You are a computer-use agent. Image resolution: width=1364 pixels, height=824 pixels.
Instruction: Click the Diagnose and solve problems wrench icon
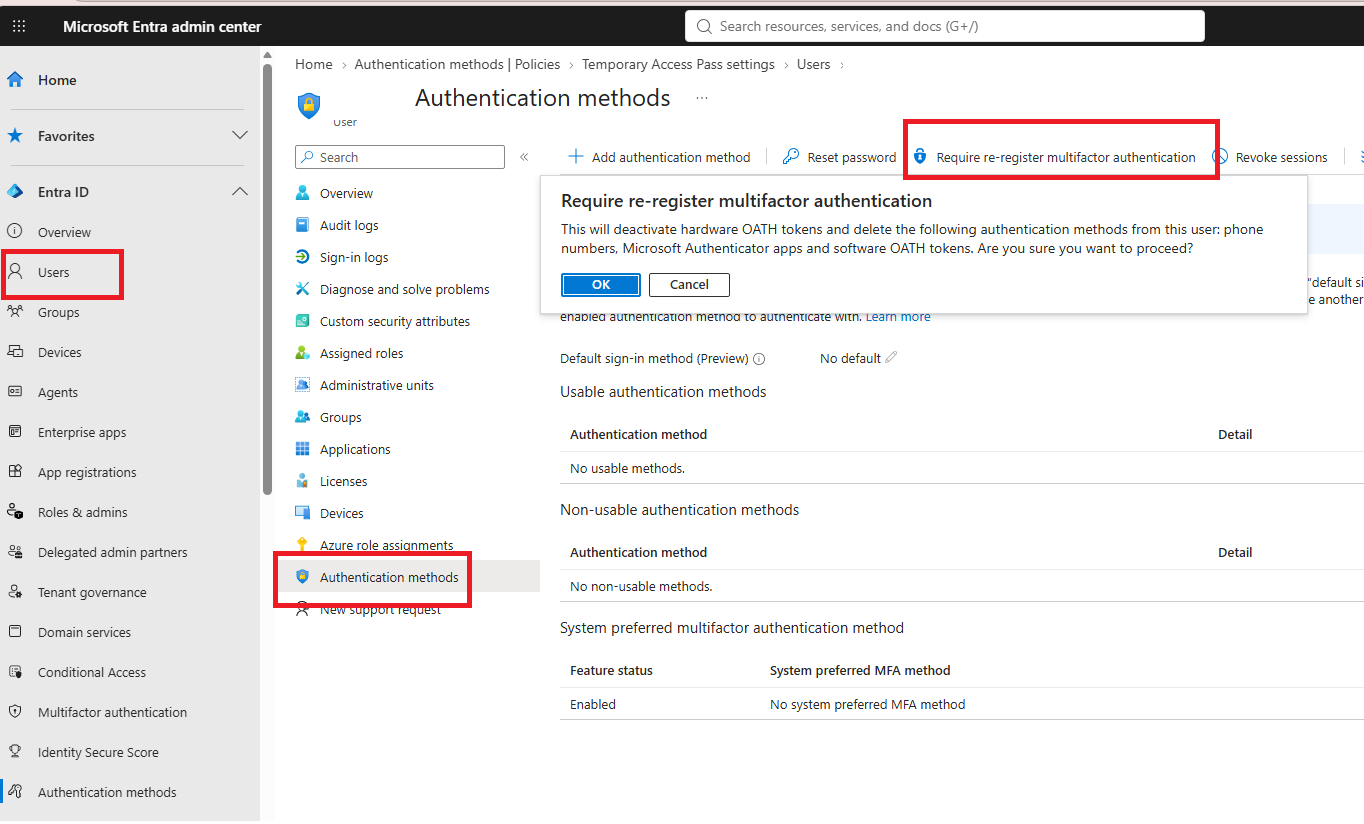tap(303, 290)
